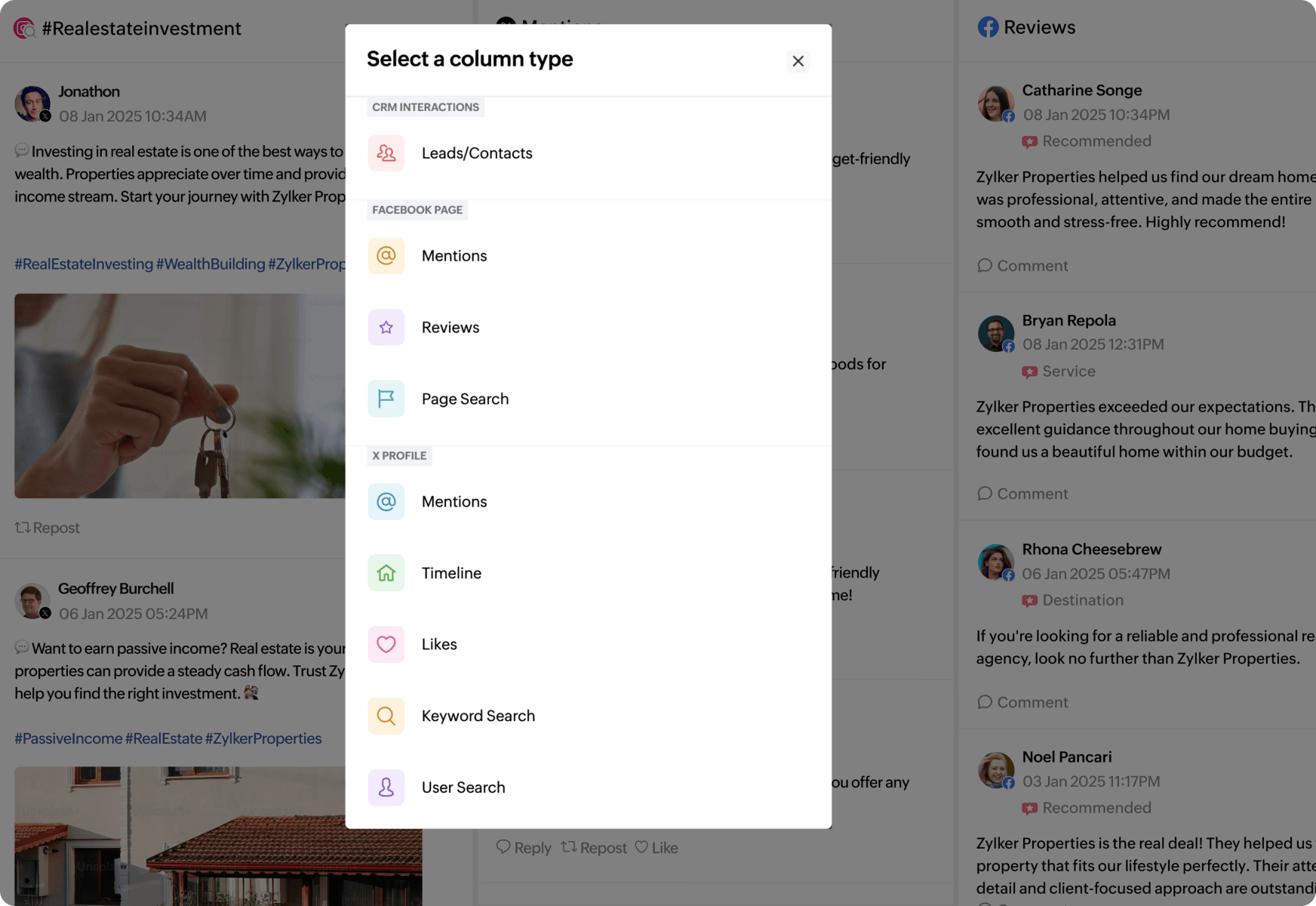Click Reply below the dialog
Viewport: 1316px width, 906px height.
point(524,848)
